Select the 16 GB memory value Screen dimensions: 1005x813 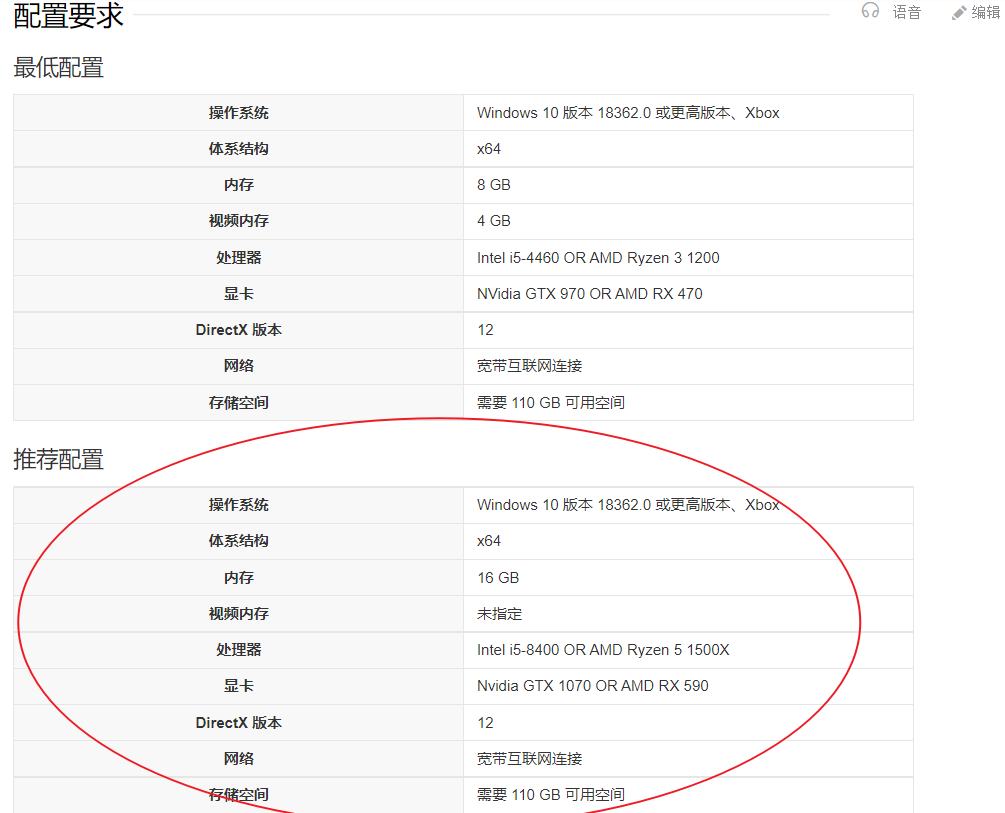click(x=498, y=578)
